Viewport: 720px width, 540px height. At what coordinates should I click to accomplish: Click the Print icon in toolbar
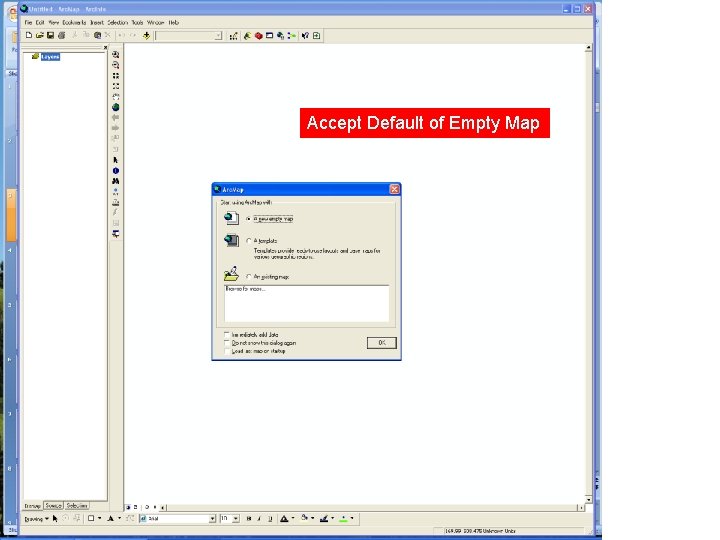[62, 35]
